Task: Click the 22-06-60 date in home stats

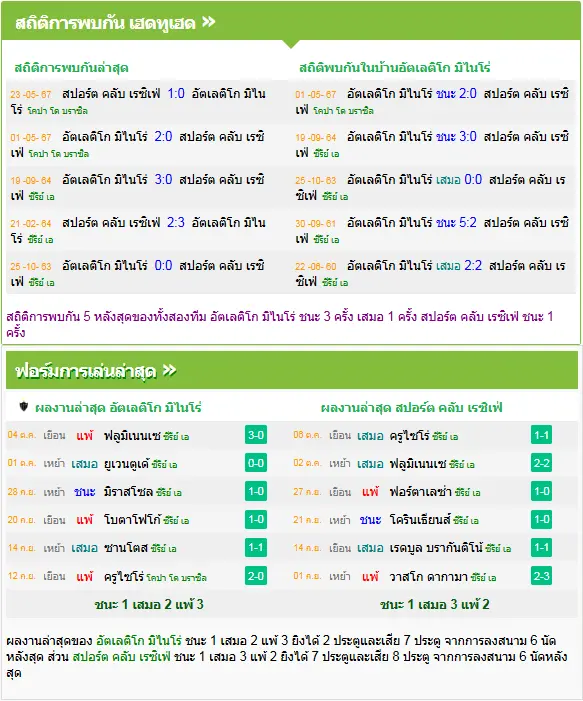Action: (x=316, y=266)
